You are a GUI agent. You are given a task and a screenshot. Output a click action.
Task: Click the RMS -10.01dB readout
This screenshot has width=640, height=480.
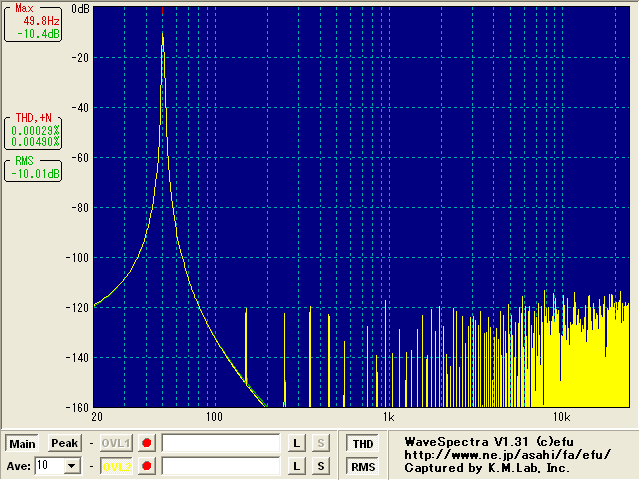pos(33,170)
